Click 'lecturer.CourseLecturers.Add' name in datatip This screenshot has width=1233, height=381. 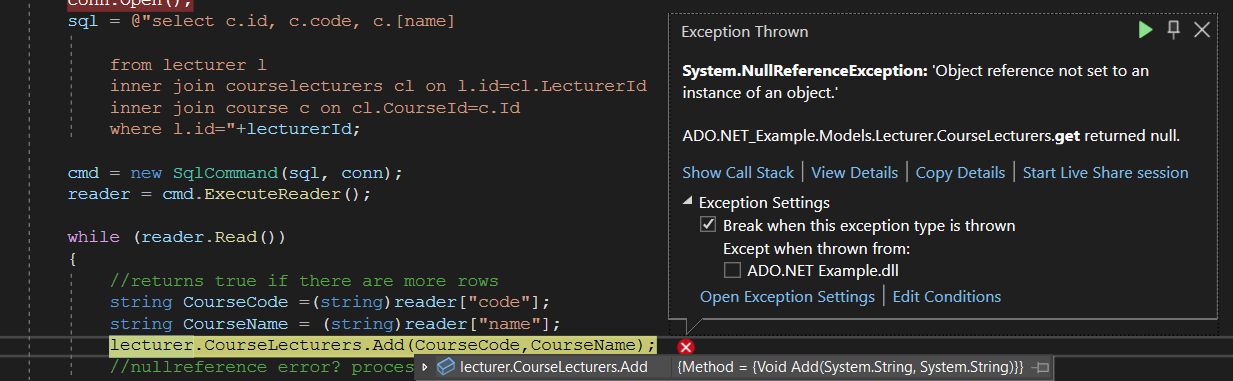[553, 367]
